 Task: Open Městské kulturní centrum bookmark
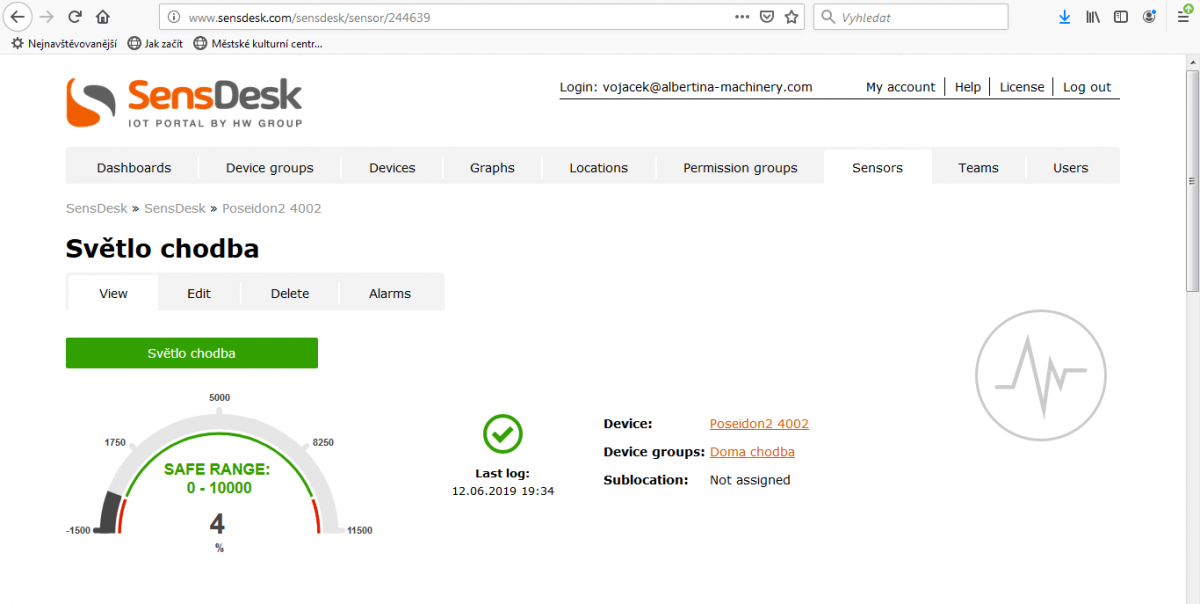pyautogui.click(x=258, y=43)
